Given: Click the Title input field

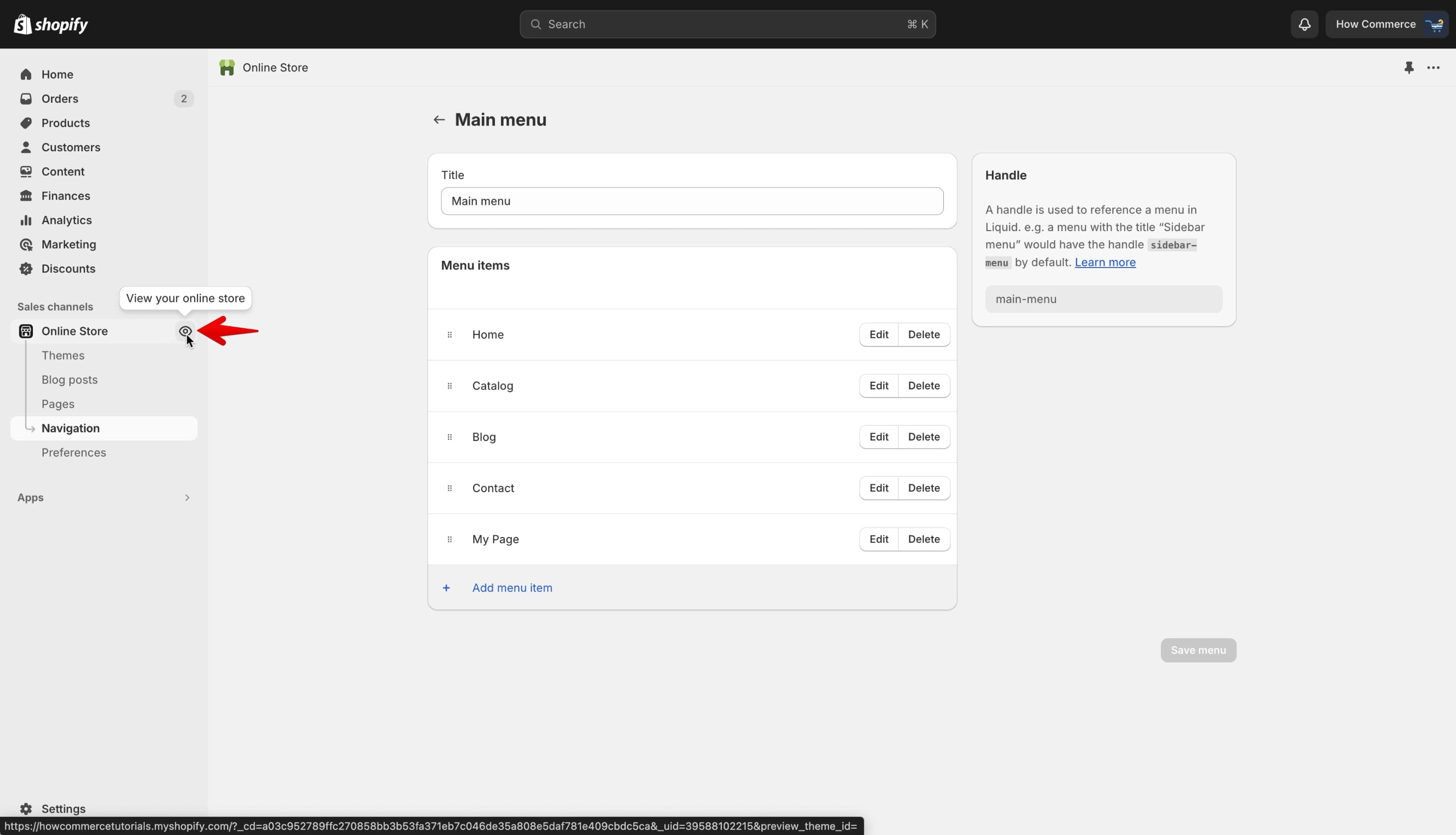Looking at the screenshot, I should click(692, 201).
